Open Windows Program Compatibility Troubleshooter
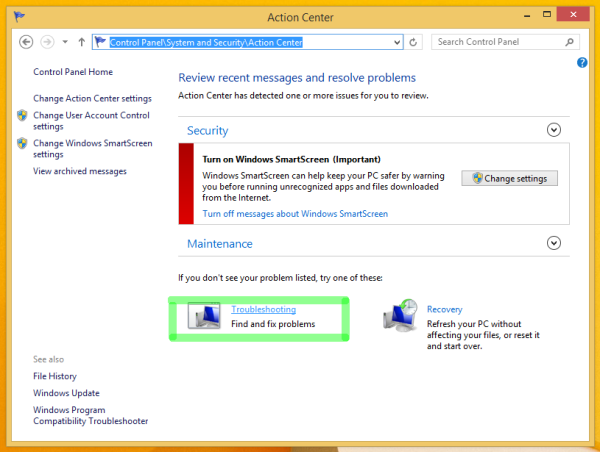 pyautogui.click(x=91, y=415)
